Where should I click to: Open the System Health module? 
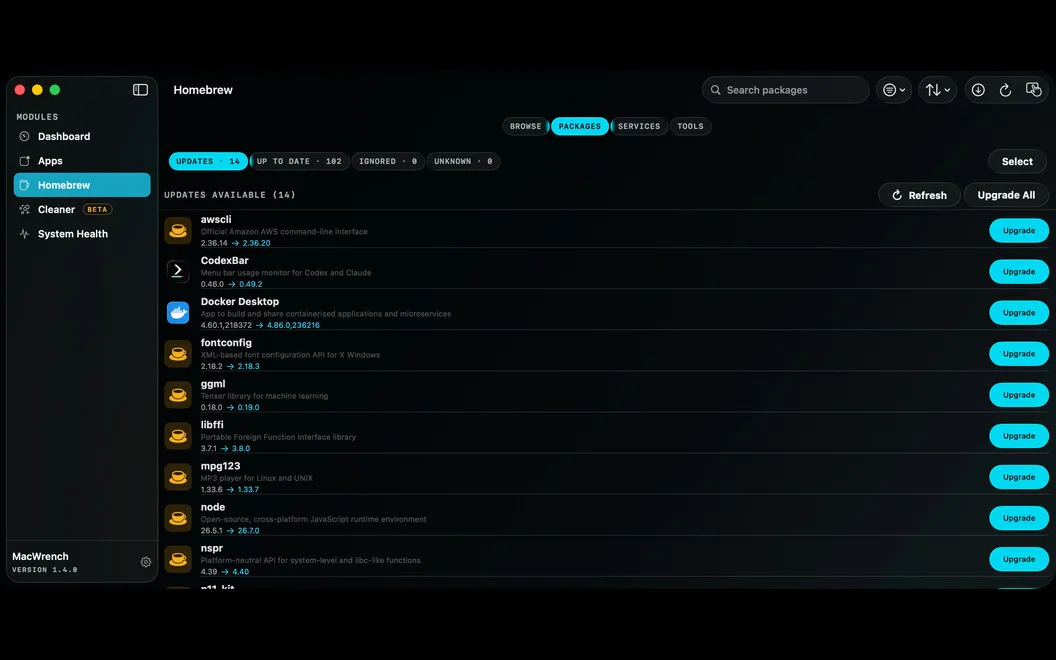pyautogui.click(x=82, y=234)
